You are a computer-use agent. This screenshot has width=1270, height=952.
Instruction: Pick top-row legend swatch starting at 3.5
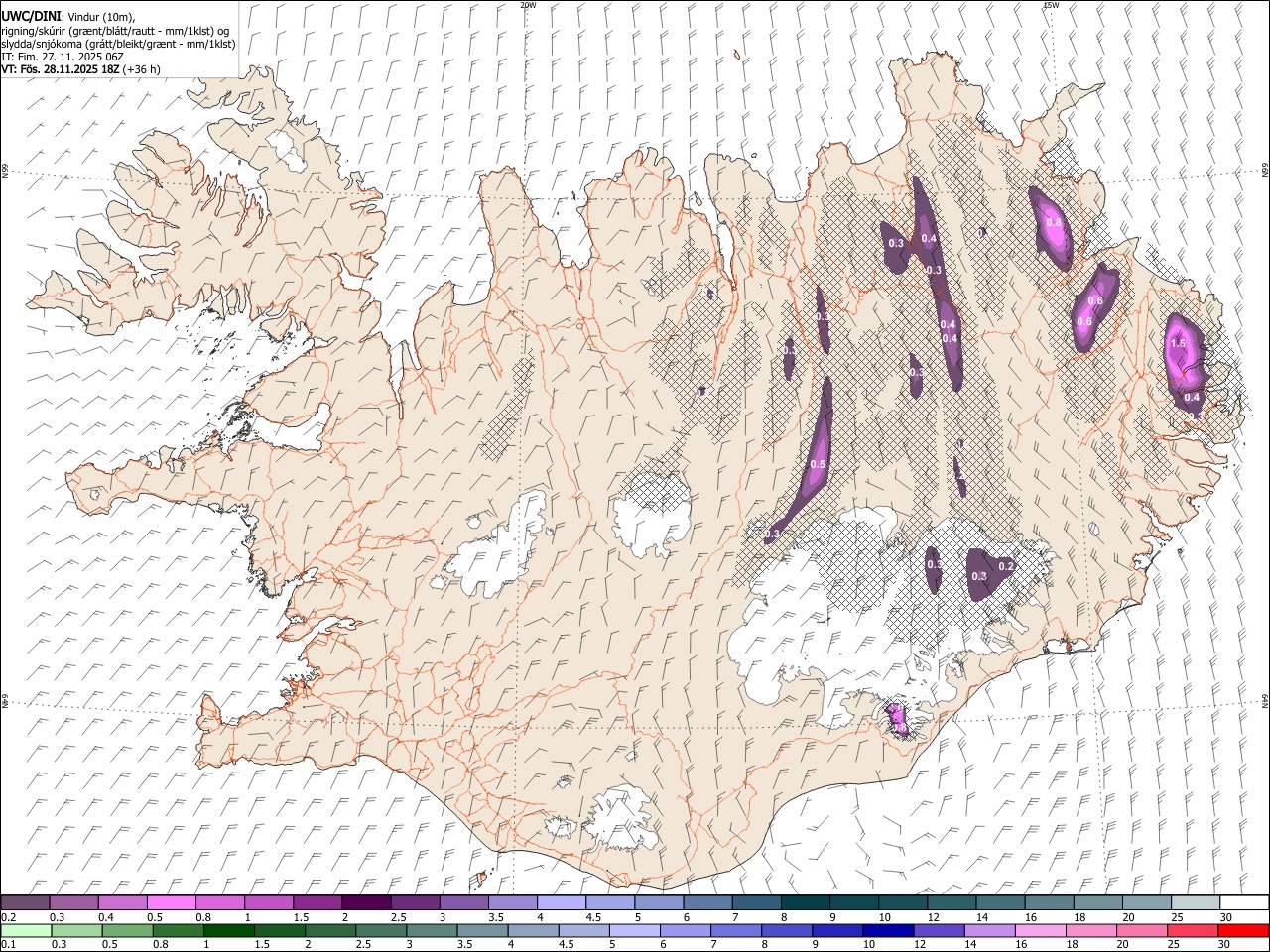(x=512, y=903)
